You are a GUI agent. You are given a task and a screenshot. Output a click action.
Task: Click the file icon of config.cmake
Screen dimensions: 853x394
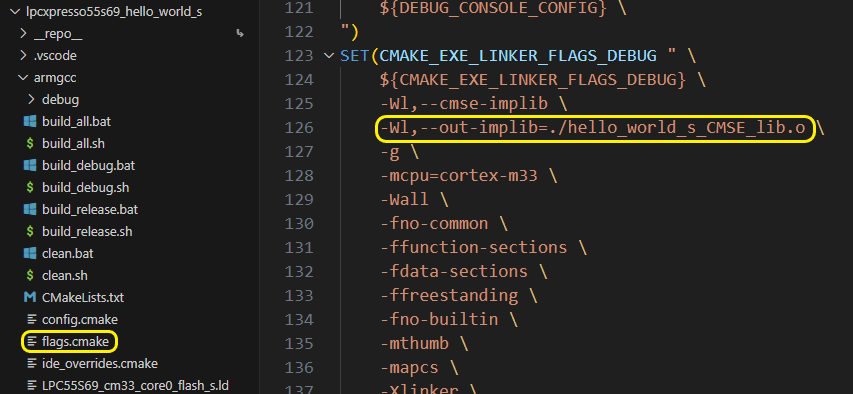(x=32, y=319)
